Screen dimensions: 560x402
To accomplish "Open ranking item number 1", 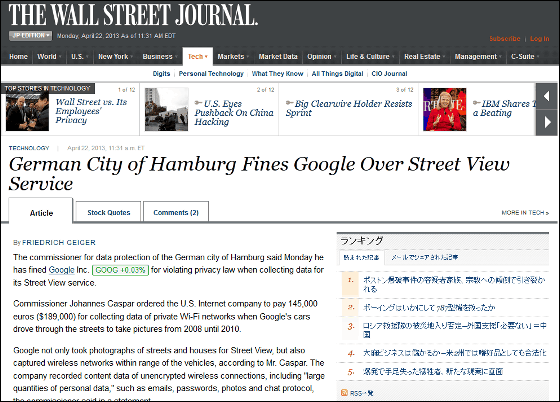I will pos(454,284).
